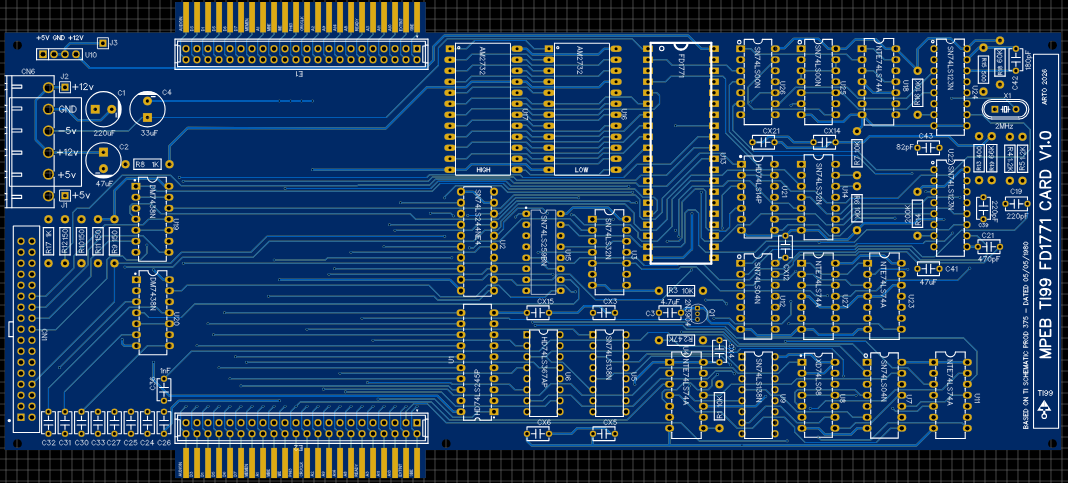
Task: Click the HD74LS245P chip U1
Action: coord(477,362)
